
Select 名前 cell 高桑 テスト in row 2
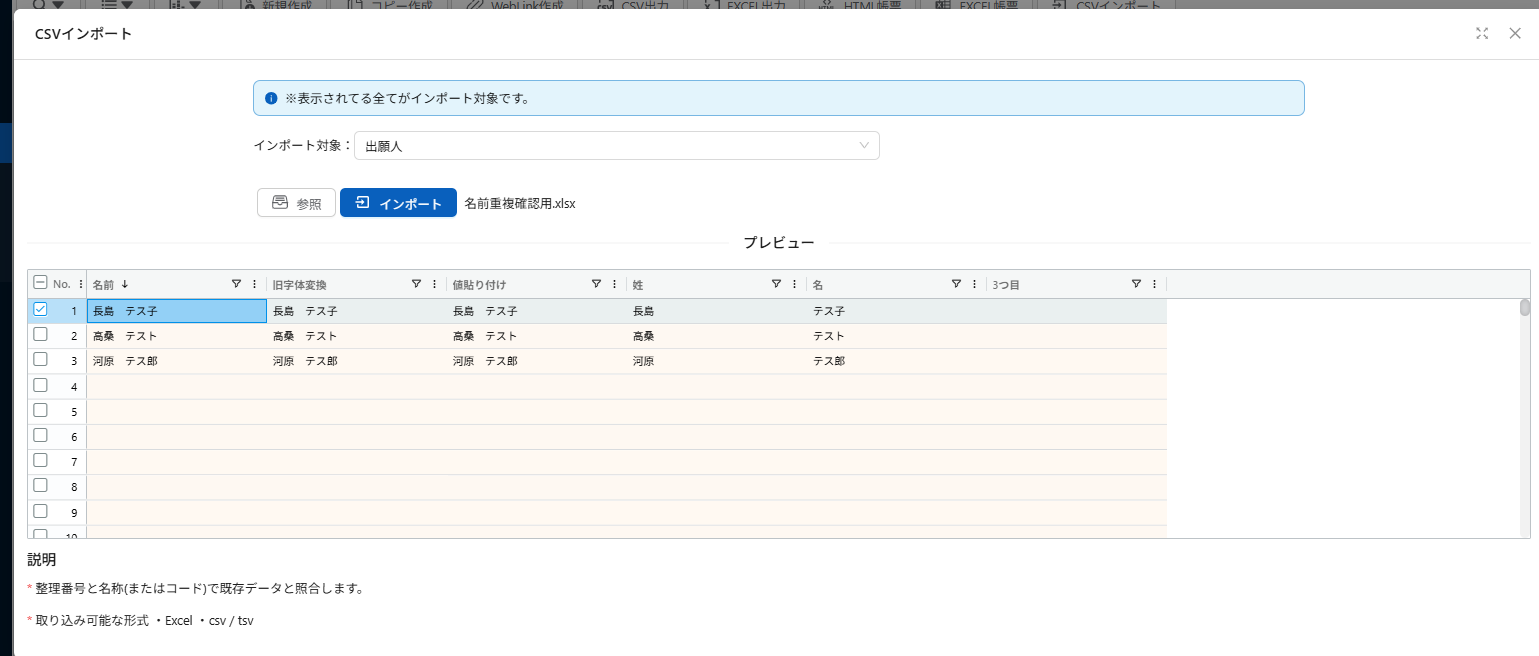[x=177, y=336]
